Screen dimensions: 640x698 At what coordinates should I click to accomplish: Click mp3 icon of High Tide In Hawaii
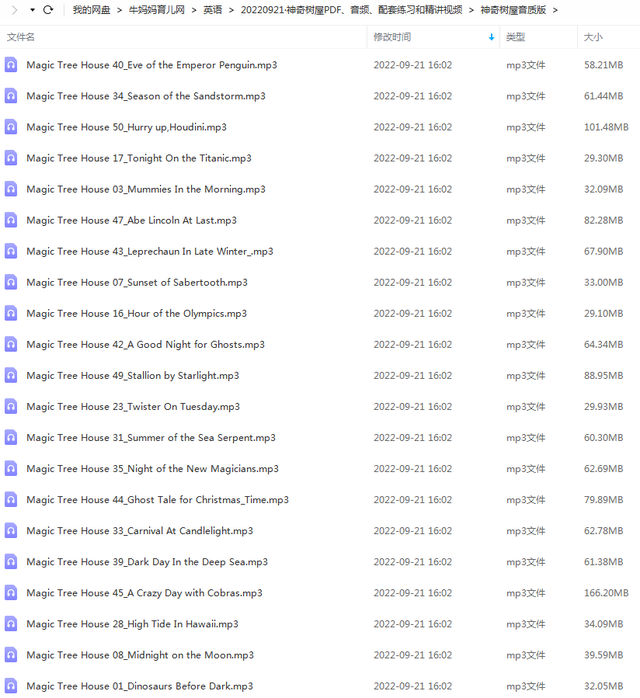click(11, 624)
